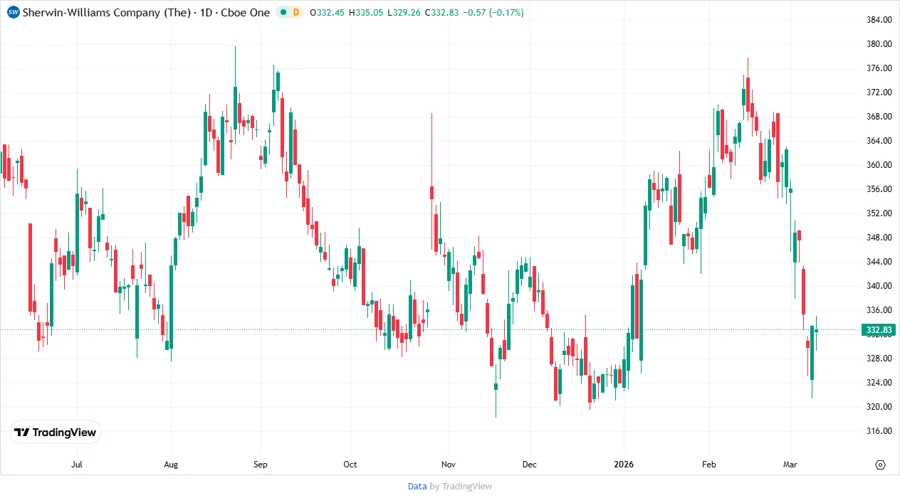900x498 pixels.
Task: Open the Data link in the footer
Action: pos(417,487)
